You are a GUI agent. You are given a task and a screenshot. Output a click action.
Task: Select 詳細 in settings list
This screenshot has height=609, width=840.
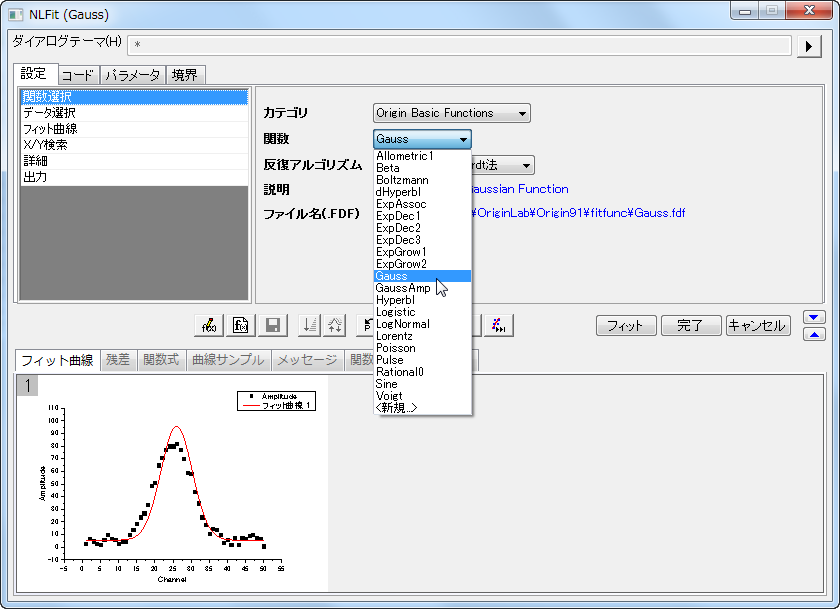pos(134,161)
